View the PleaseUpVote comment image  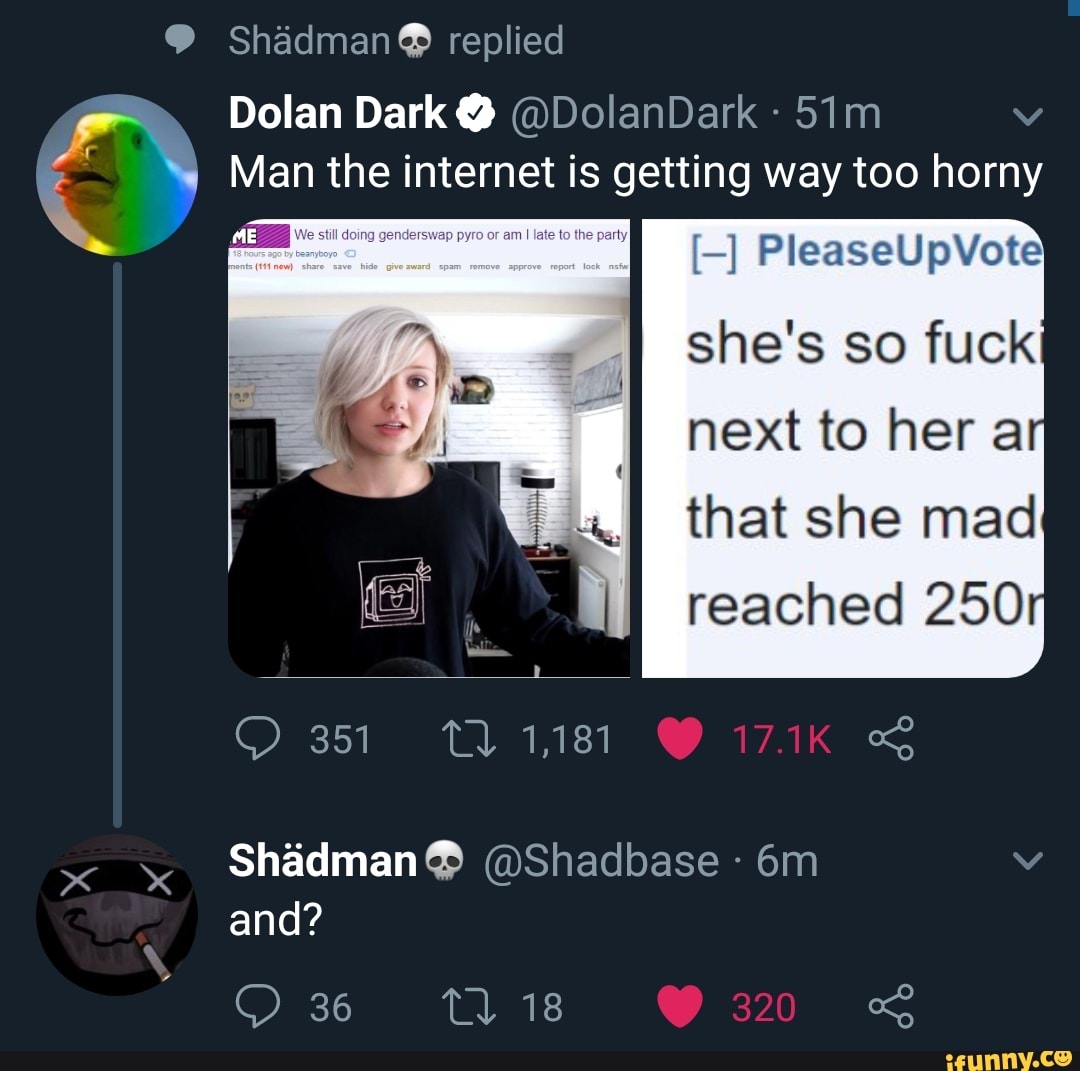[x=842, y=448]
